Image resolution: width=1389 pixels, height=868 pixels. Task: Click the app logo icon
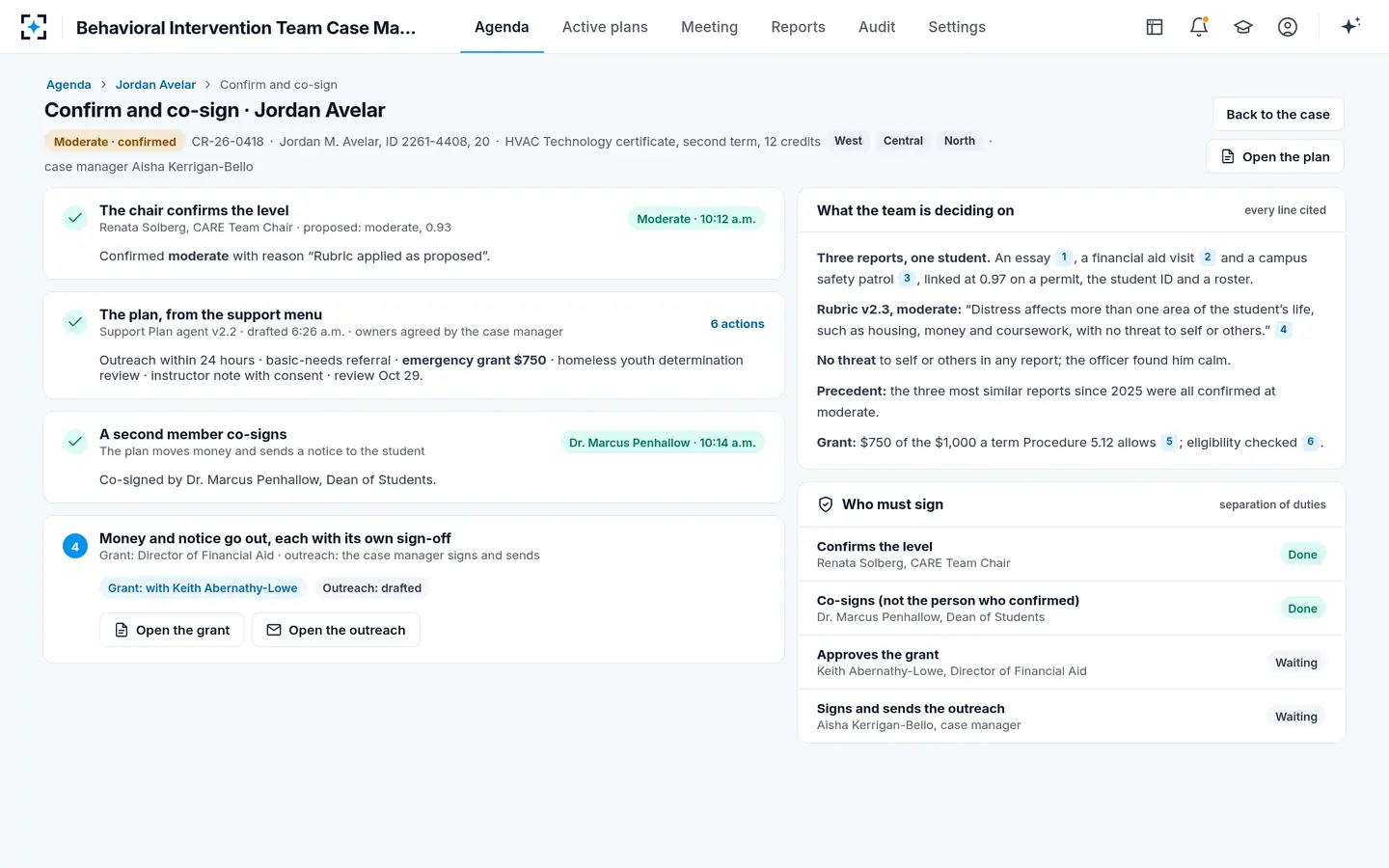[34, 27]
